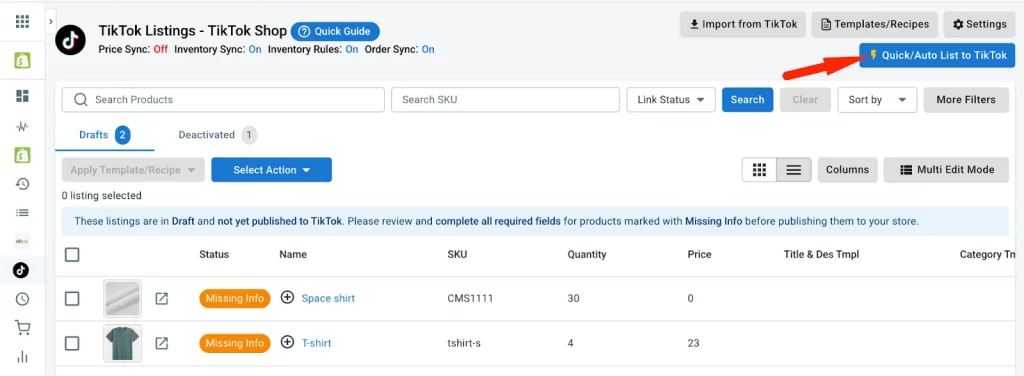This screenshot has height=376, width=1024.
Task: Click the Title & Des Tmpl header
Action: [x=821, y=255]
